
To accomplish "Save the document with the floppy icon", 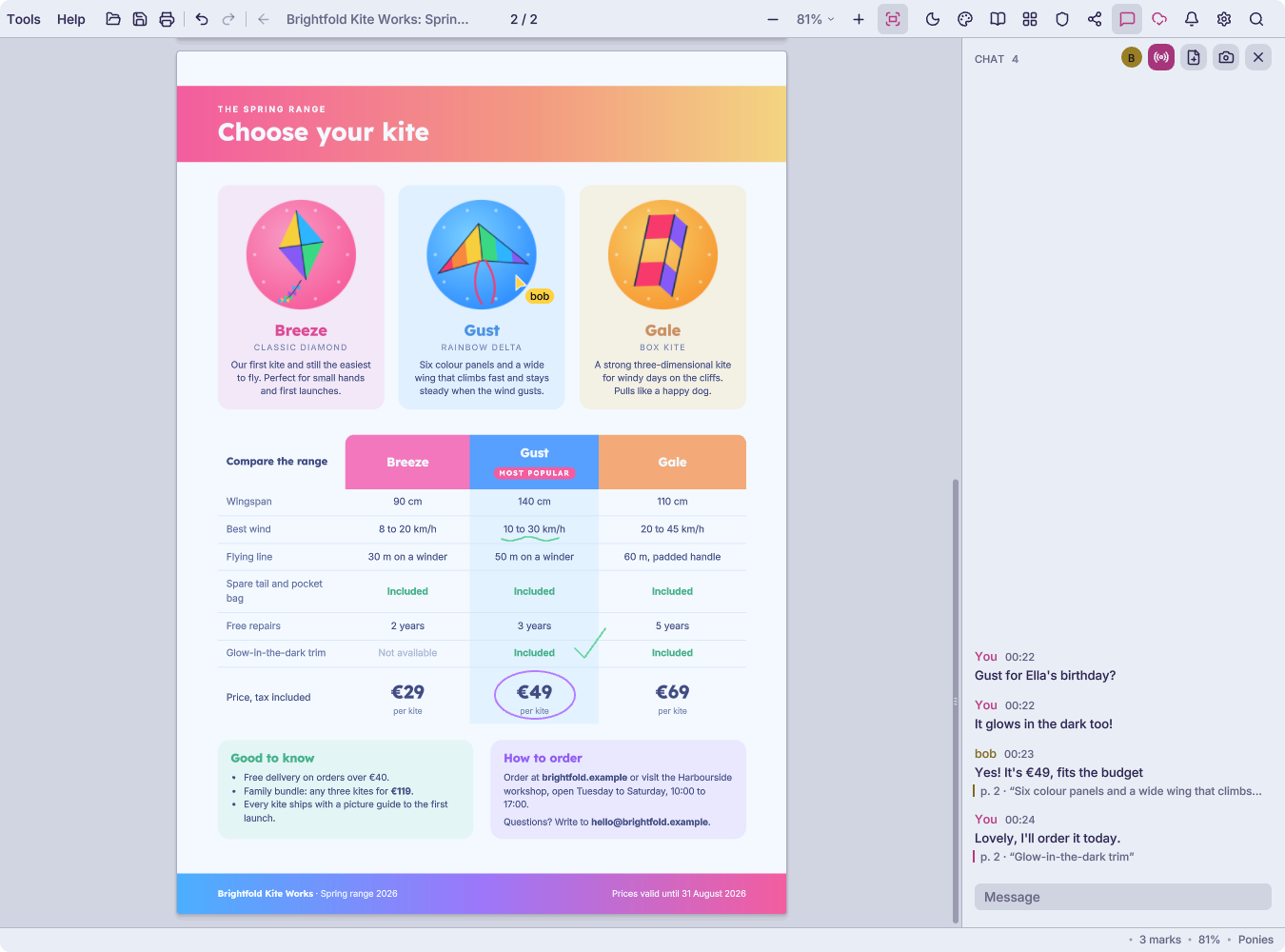I will pos(140,19).
